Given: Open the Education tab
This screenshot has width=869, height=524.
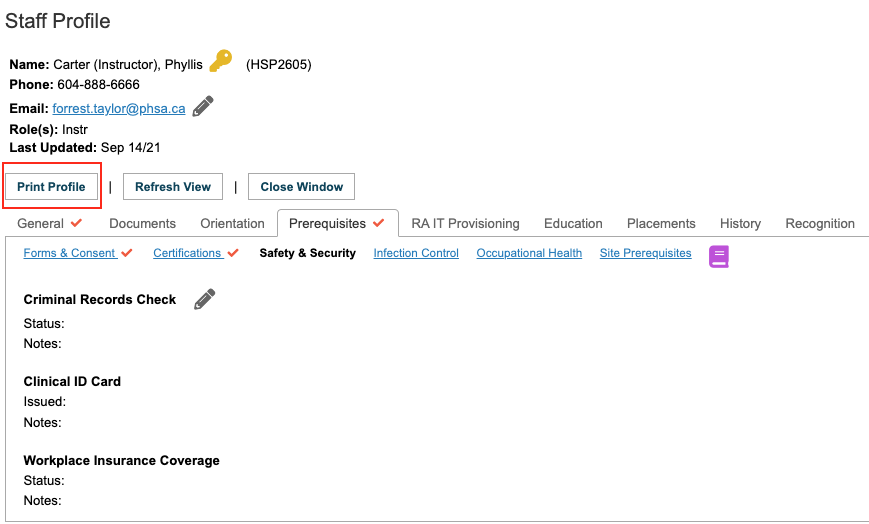Looking at the screenshot, I should [x=573, y=223].
